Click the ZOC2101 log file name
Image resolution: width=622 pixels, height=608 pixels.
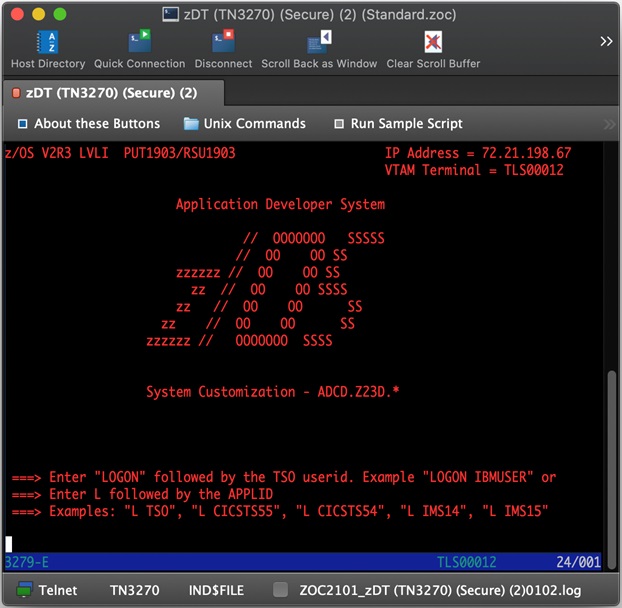pyautogui.click(x=440, y=590)
